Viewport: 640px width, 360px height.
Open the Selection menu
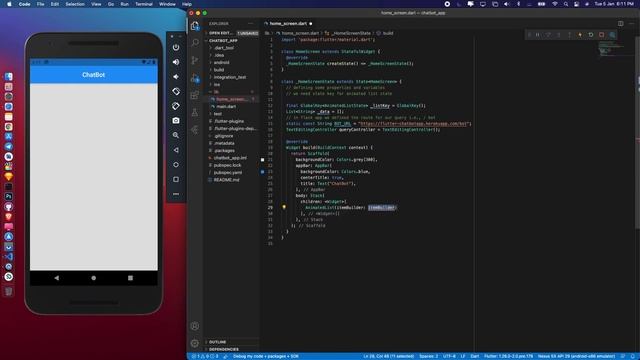[x=75, y=4]
